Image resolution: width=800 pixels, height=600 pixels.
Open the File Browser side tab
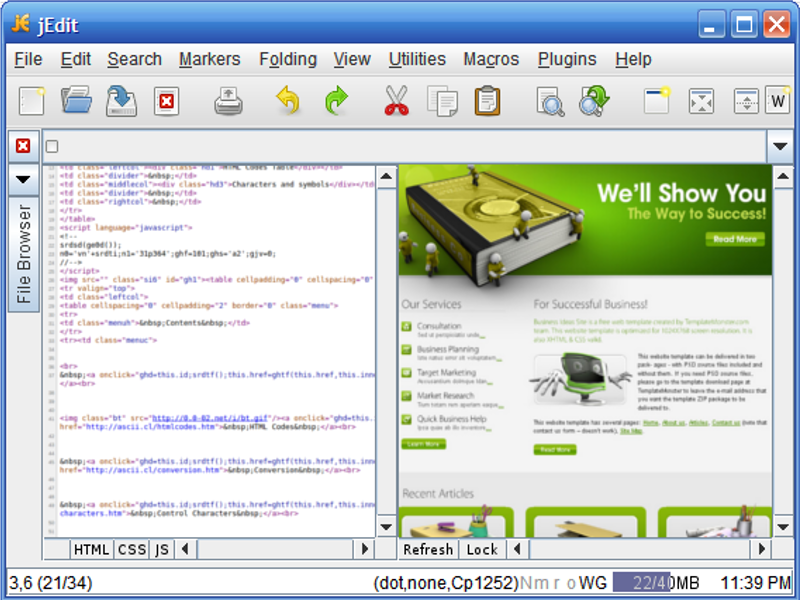[23, 254]
